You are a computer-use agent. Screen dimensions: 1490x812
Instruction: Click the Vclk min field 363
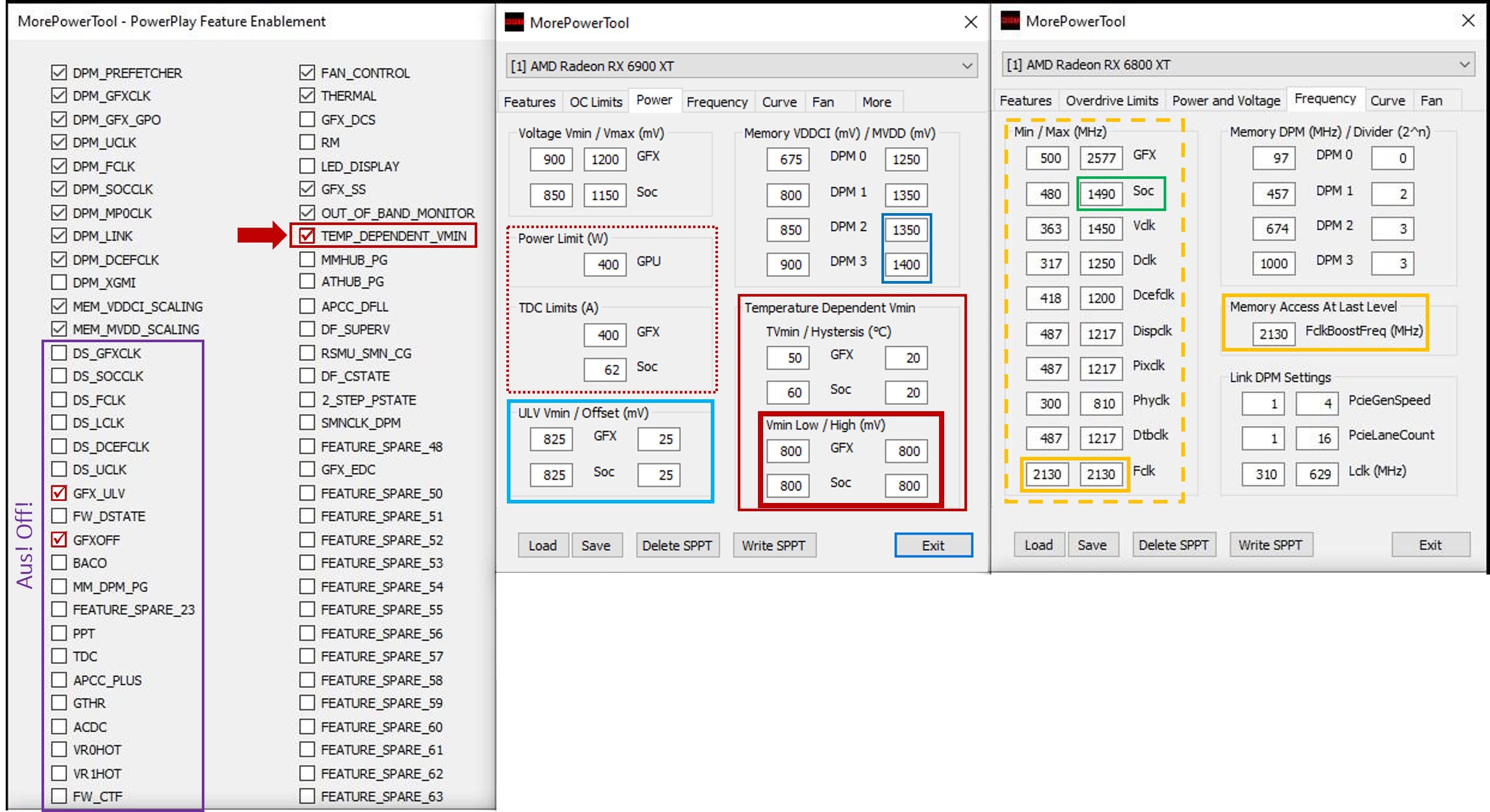1047,228
